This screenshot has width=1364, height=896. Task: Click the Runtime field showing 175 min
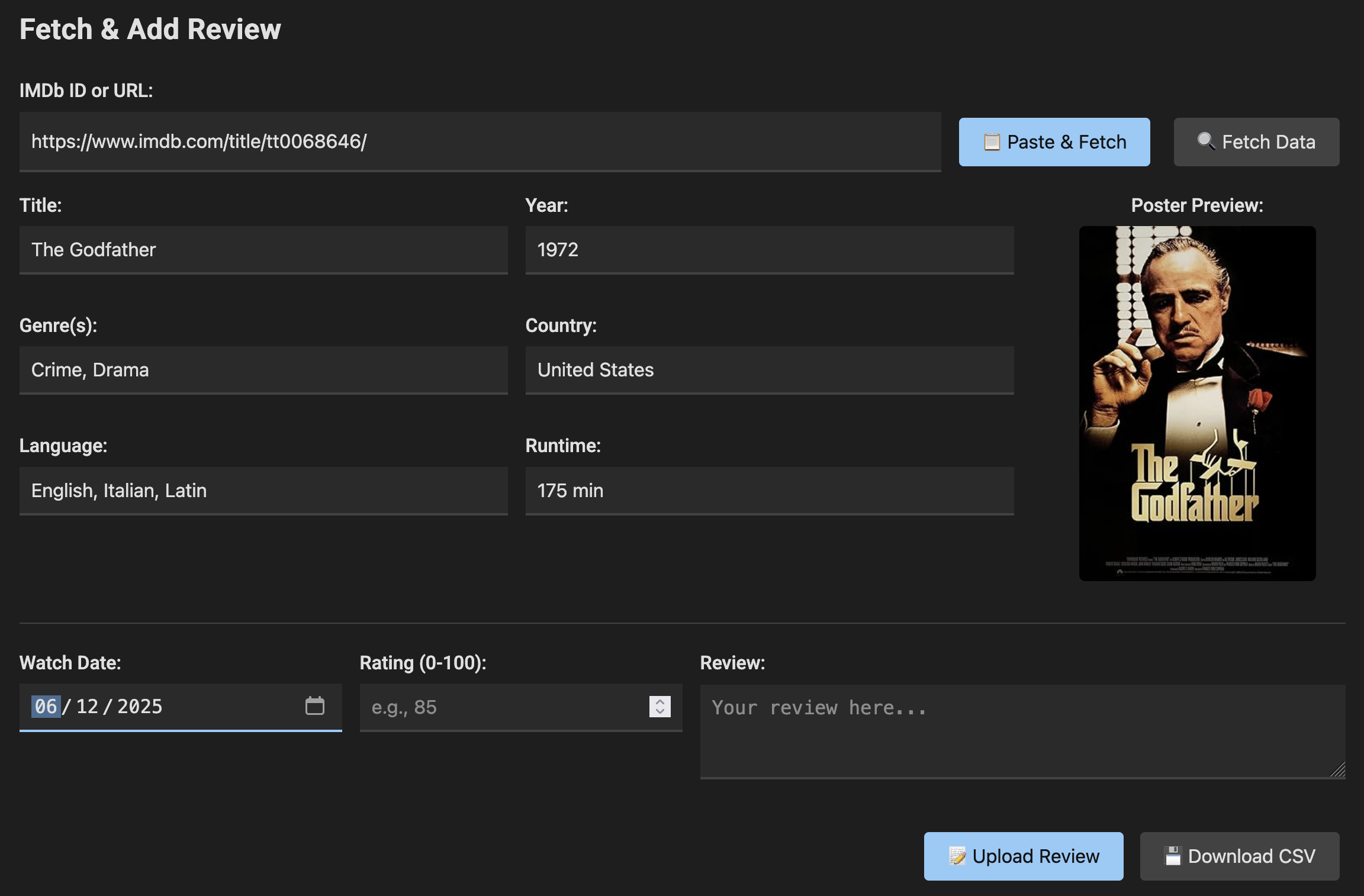(770, 491)
